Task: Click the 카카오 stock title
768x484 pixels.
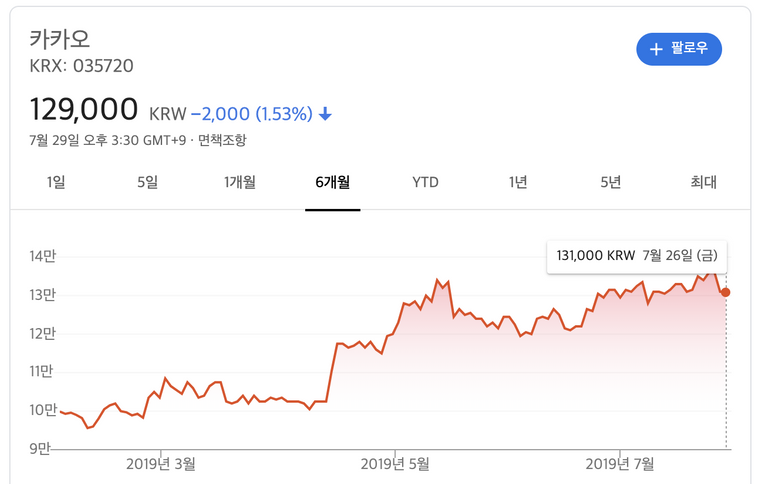Action: 60,40
